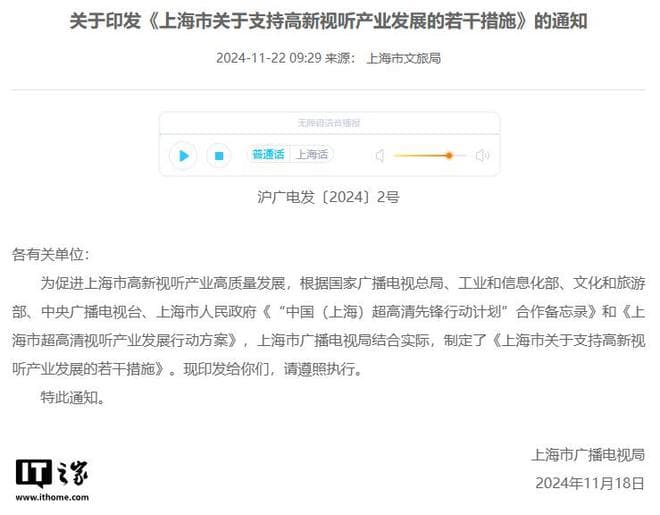Click the 2024-11-22 09:29 publish timestamp
Screen dimensions: 660x515
tap(269, 58)
